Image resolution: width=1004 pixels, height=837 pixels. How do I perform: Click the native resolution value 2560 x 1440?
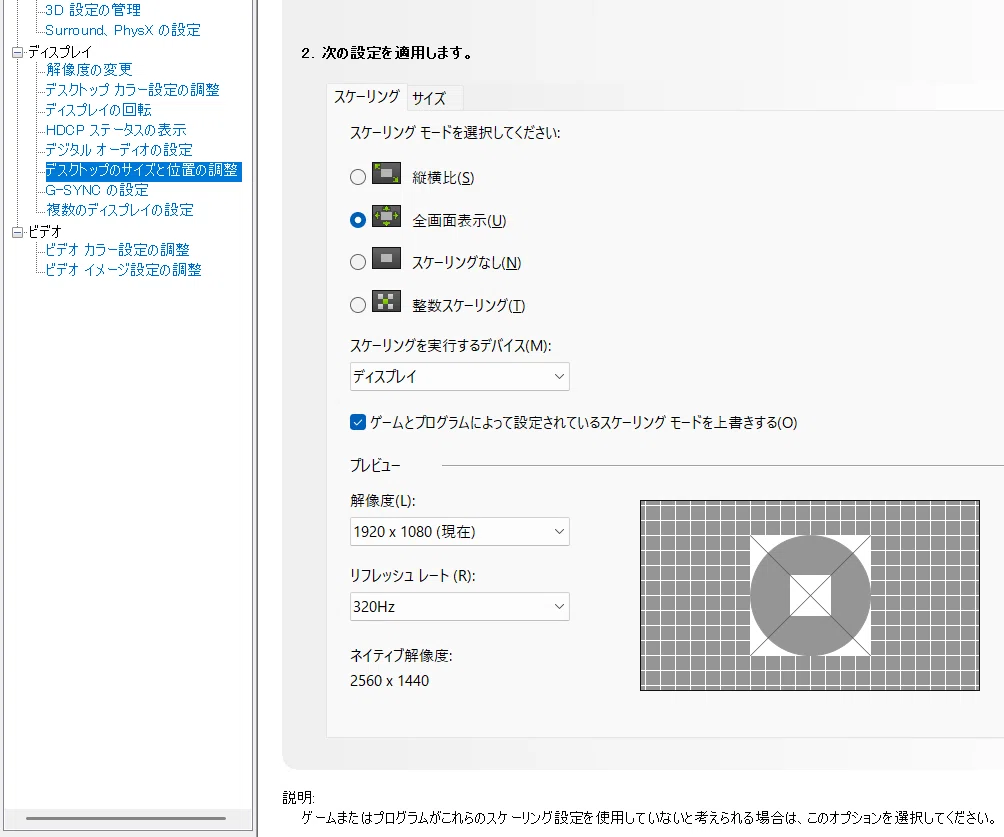pyautogui.click(x=389, y=681)
